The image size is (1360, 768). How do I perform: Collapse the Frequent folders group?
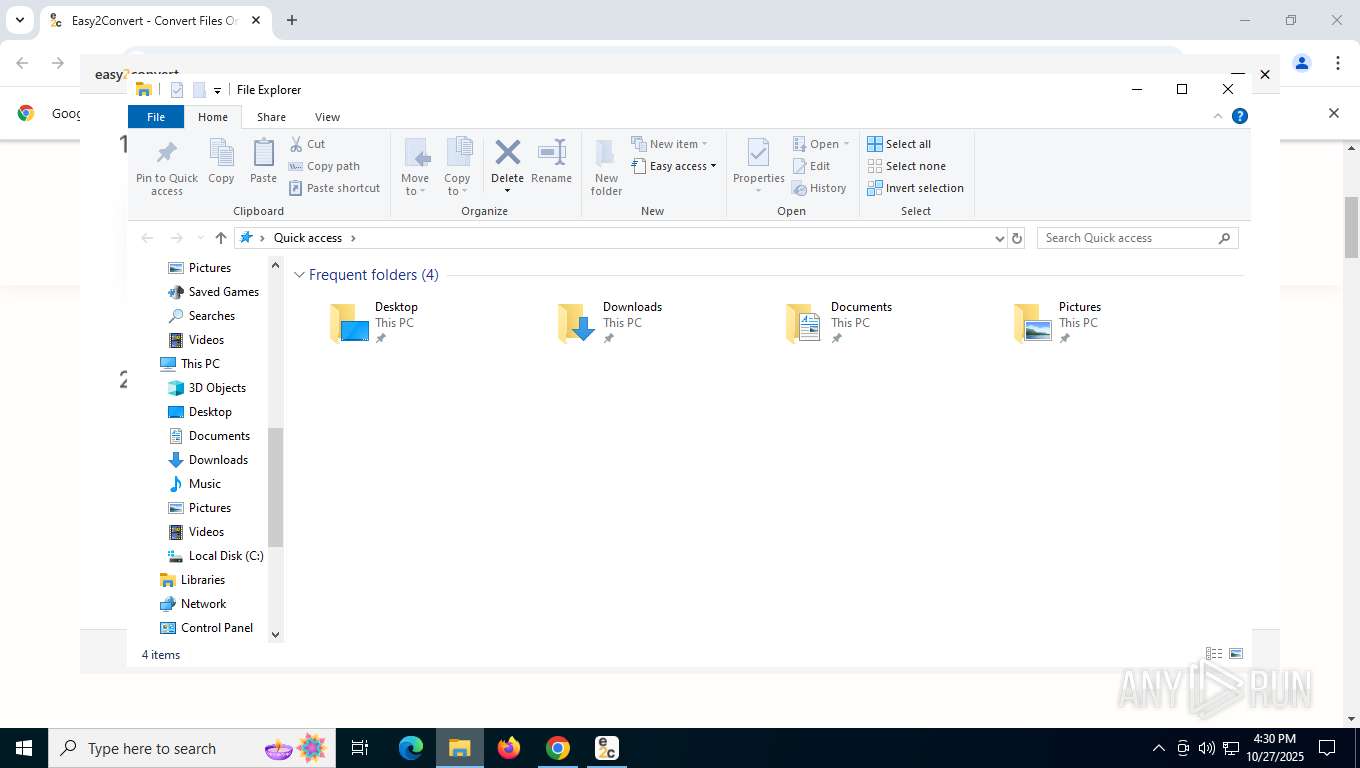[299, 275]
